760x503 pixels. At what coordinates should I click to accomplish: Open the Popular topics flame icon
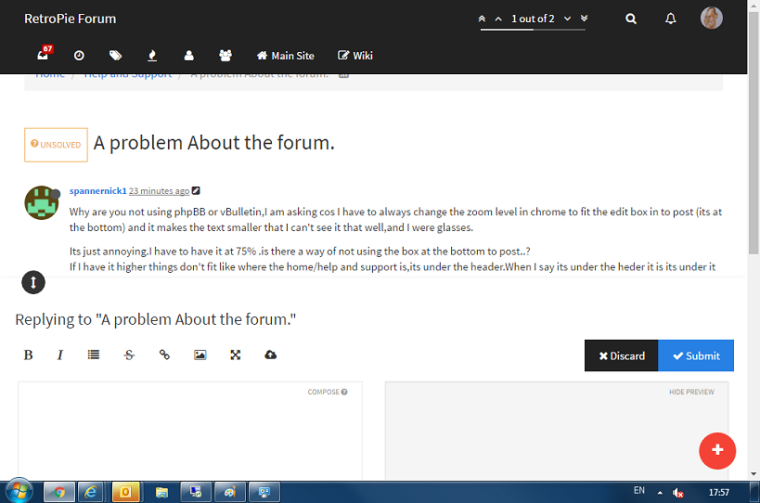pos(152,56)
